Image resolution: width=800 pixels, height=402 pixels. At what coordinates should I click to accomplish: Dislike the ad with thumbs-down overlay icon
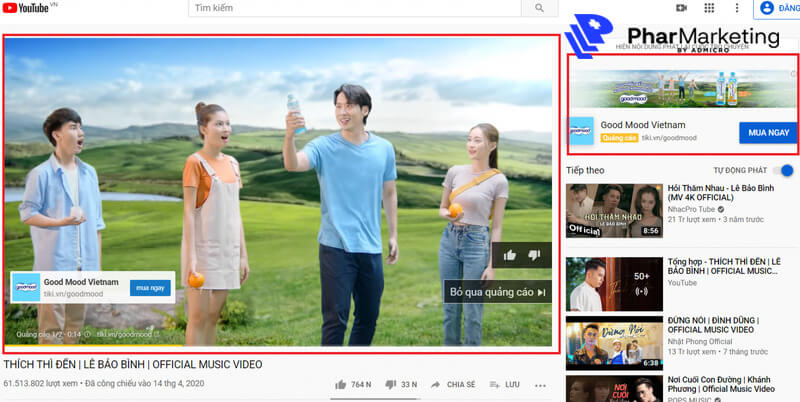coord(534,255)
